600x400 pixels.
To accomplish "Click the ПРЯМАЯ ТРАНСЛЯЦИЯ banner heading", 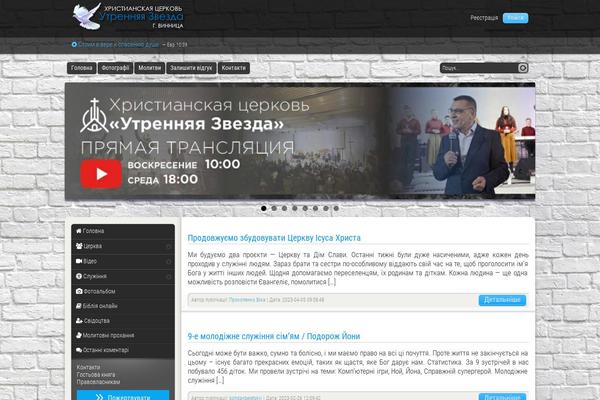I will [x=188, y=148].
